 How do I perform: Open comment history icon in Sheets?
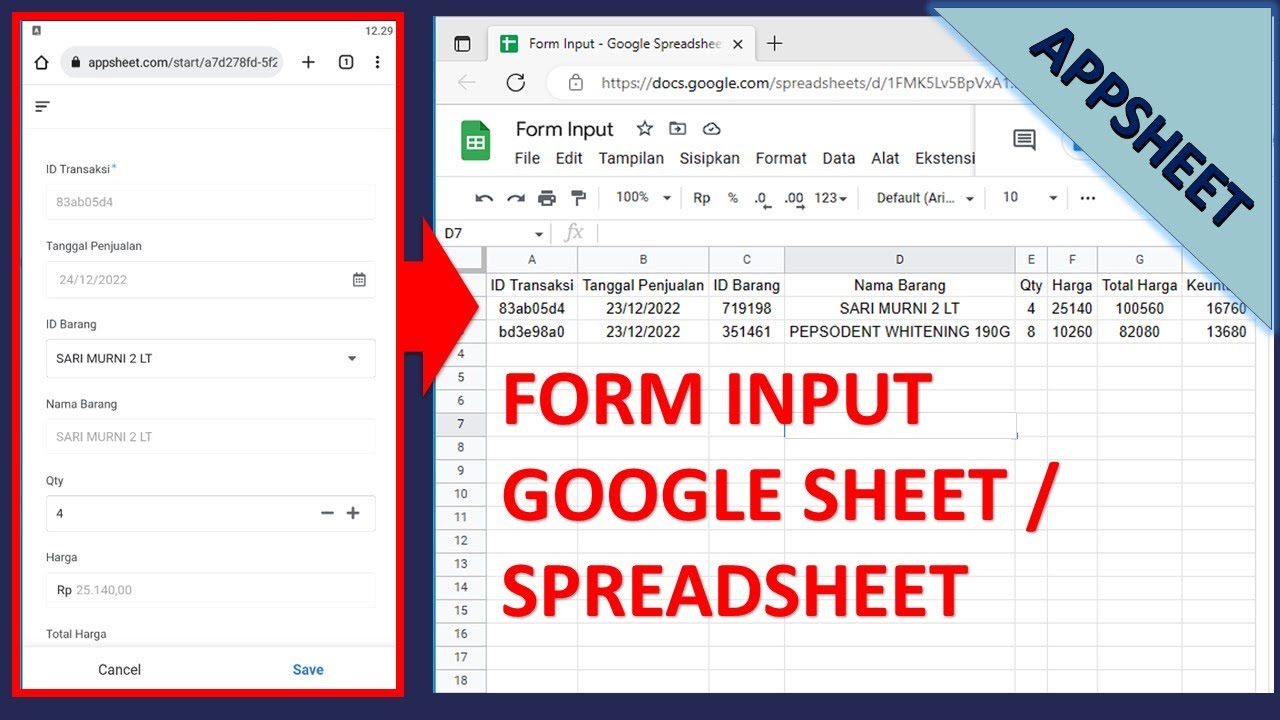pyautogui.click(x=1024, y=140)
